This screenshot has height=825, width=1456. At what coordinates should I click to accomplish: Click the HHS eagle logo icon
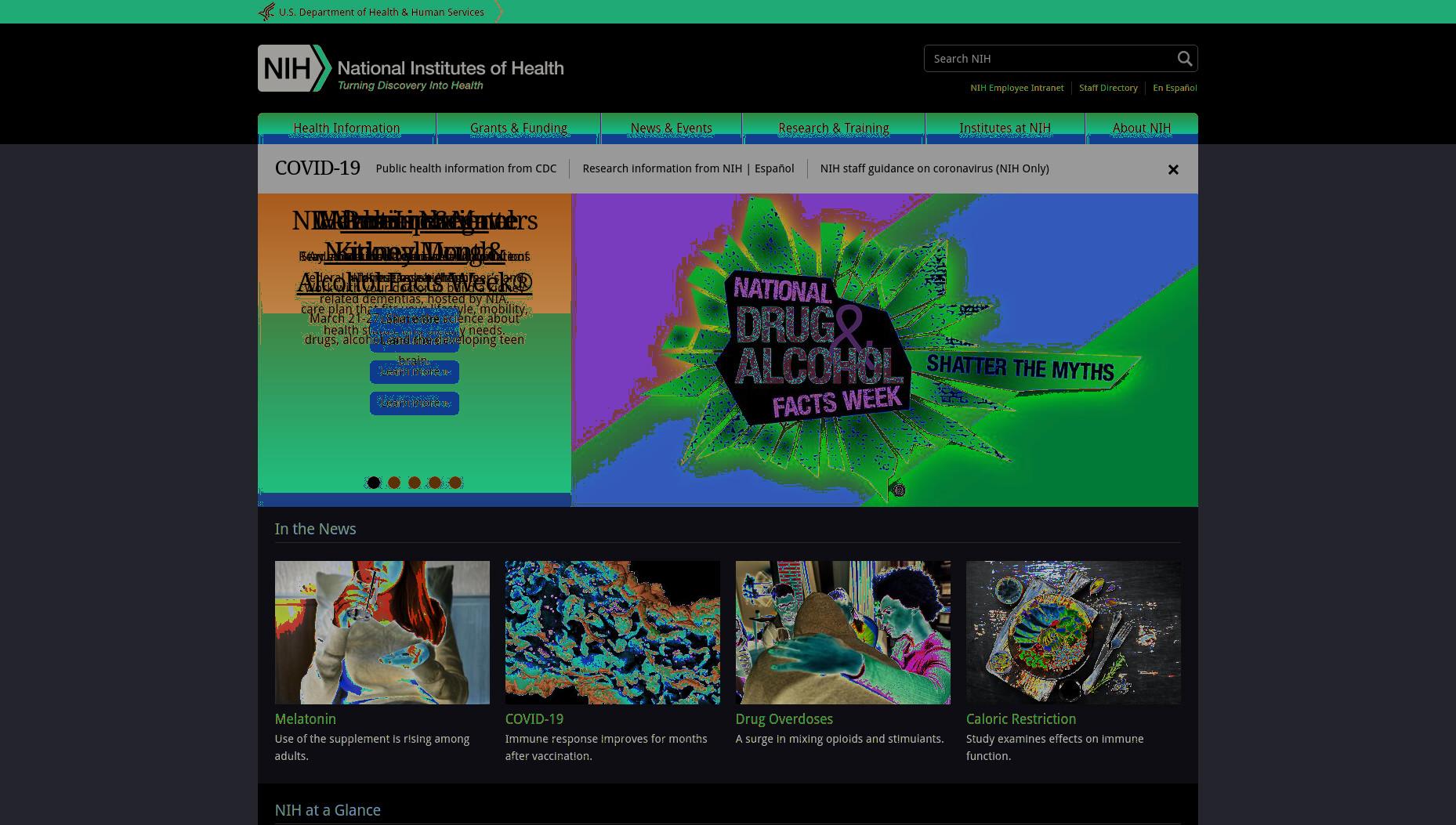click(266, 12)
